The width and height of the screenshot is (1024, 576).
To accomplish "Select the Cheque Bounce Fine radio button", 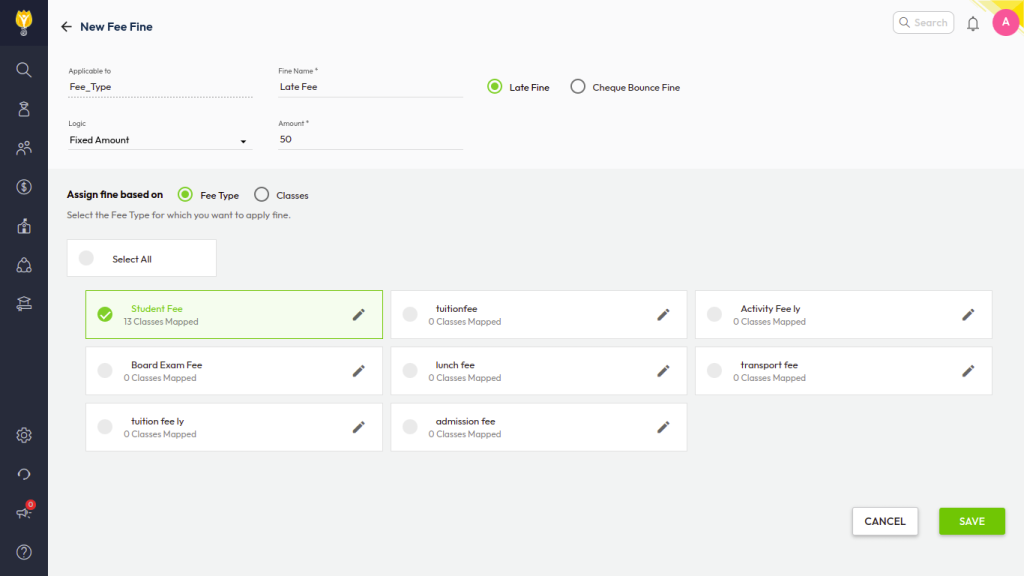I will (x=578, y=87).
